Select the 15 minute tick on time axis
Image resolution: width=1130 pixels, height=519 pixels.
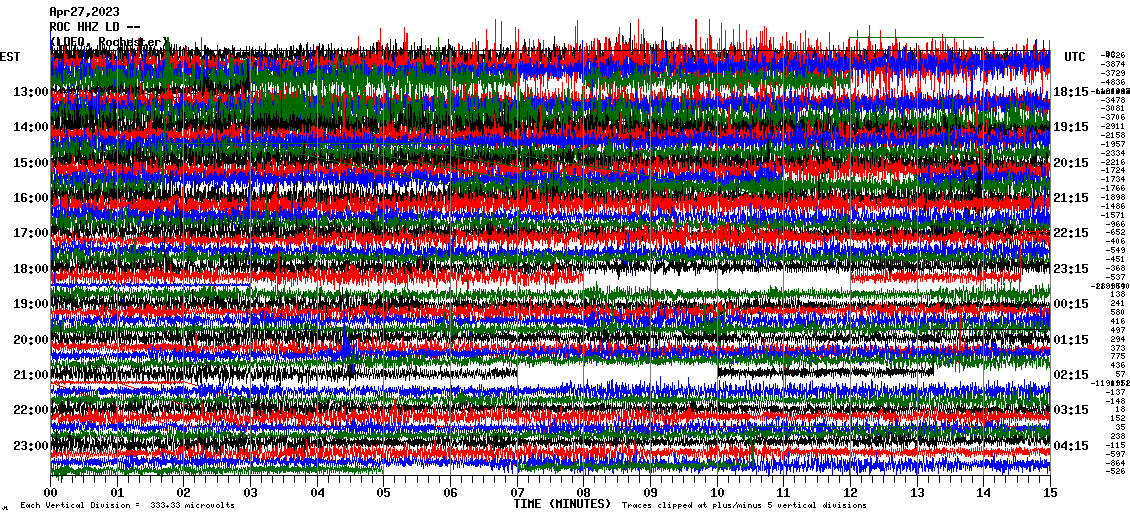pyautogui.click(x=1049, y=493)
